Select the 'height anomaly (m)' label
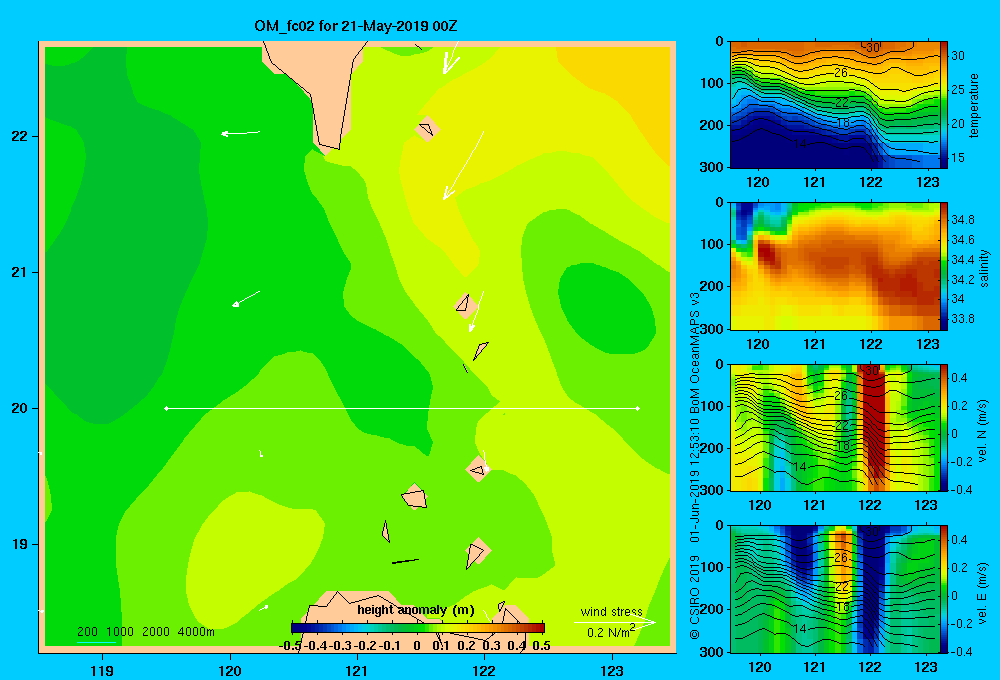Viewport: 1000px width, 680px height. pos(416,610)
